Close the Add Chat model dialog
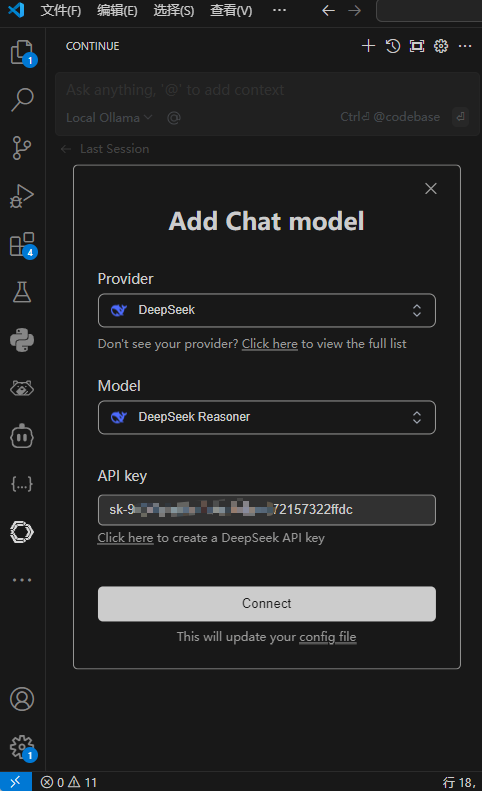The height and width of the screenshot is (791, 482). (x=431, y=188)
